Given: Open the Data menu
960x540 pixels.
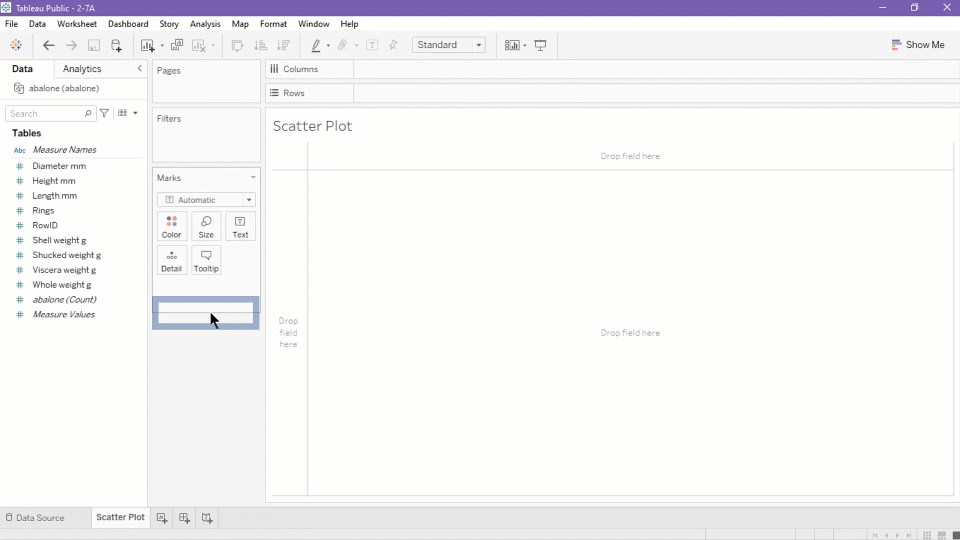Looking at the screenshot, I should tap(37, 24).
